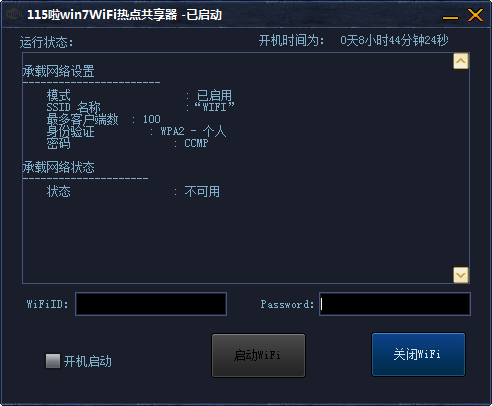Viewport: 492px width, 406px height.
Task: Minimize the WiFi hotspot sharer window
Action: tap(450, 17)
